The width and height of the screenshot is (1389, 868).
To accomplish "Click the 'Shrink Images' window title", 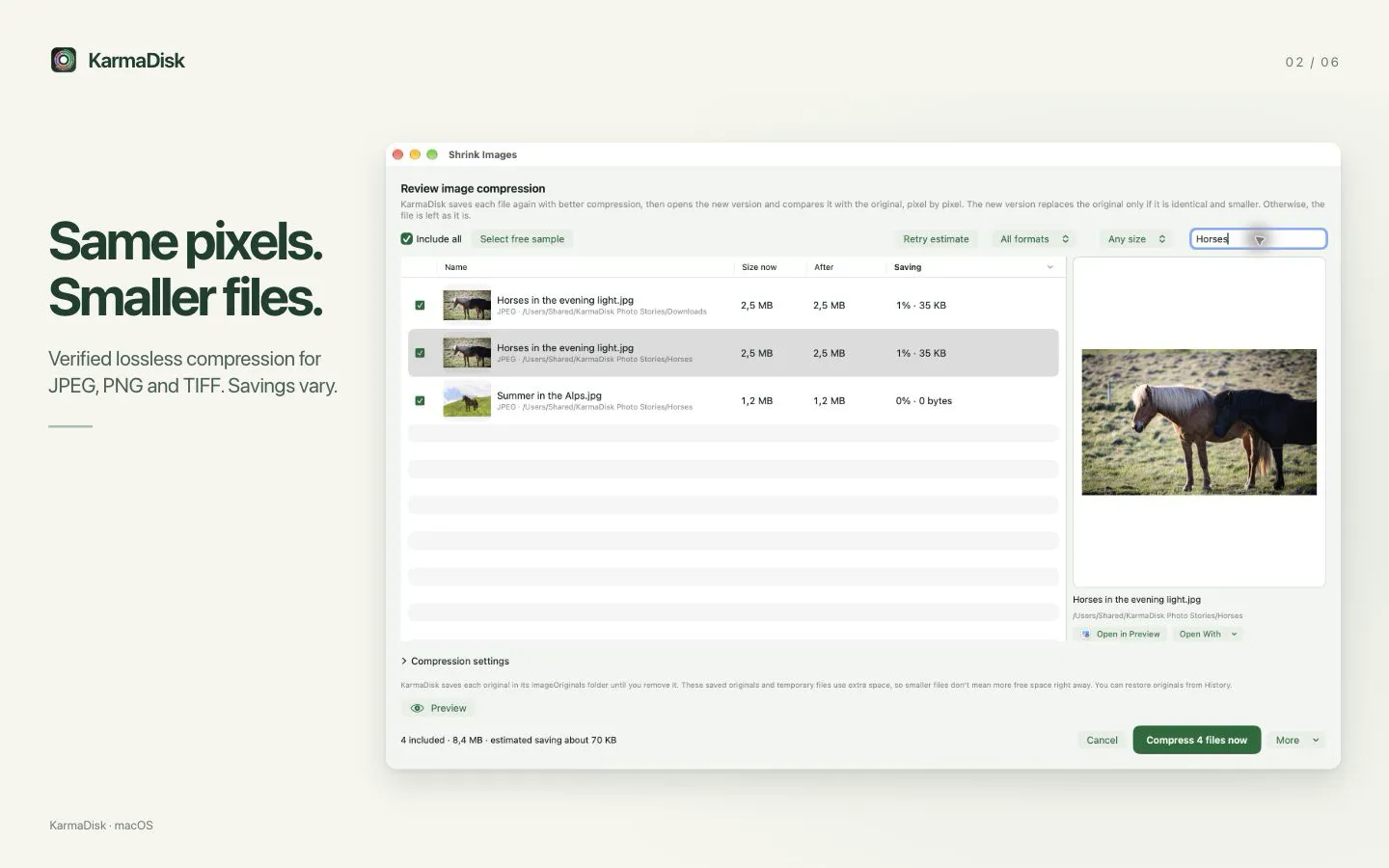I will [x=482, y=154].
